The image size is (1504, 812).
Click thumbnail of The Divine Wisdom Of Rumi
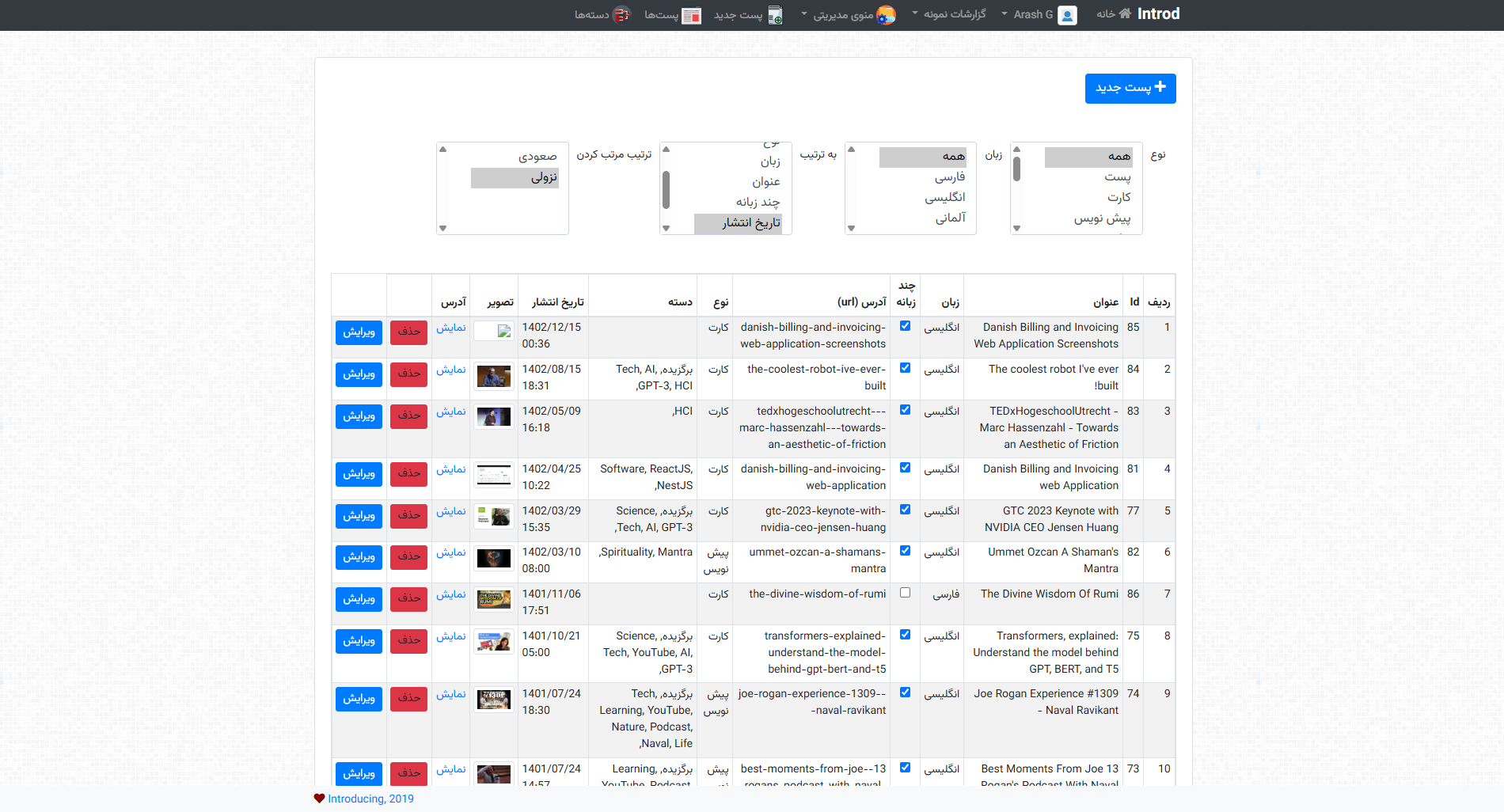(x=494, y=600)
